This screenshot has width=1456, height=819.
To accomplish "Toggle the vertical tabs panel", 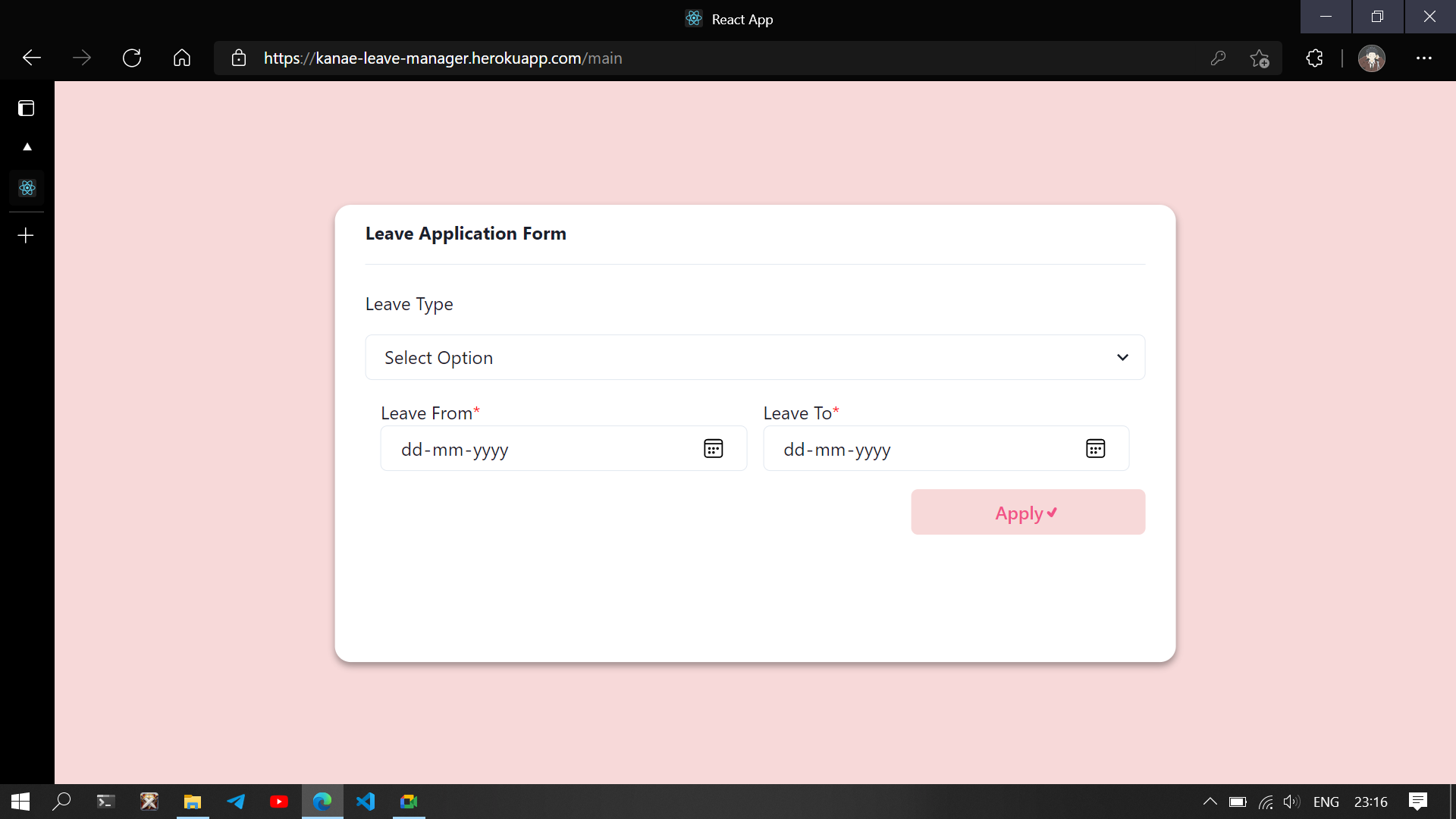I will click(x=26, y=108).
